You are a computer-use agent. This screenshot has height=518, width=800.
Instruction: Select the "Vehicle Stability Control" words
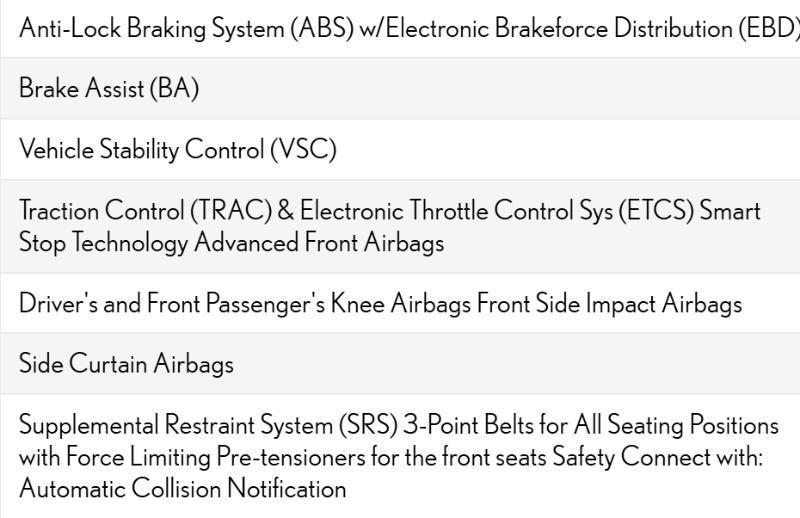coord(141,150)
